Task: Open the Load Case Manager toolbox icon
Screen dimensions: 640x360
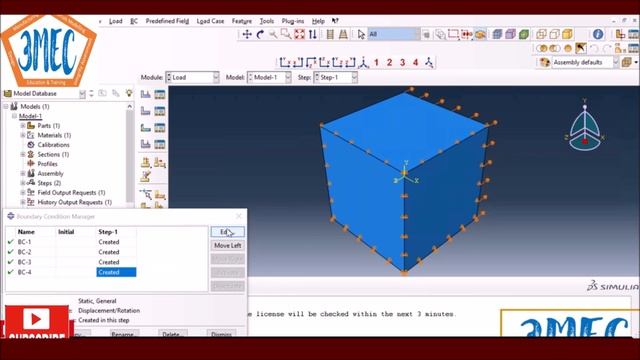Action: click(x=160, y=144)
